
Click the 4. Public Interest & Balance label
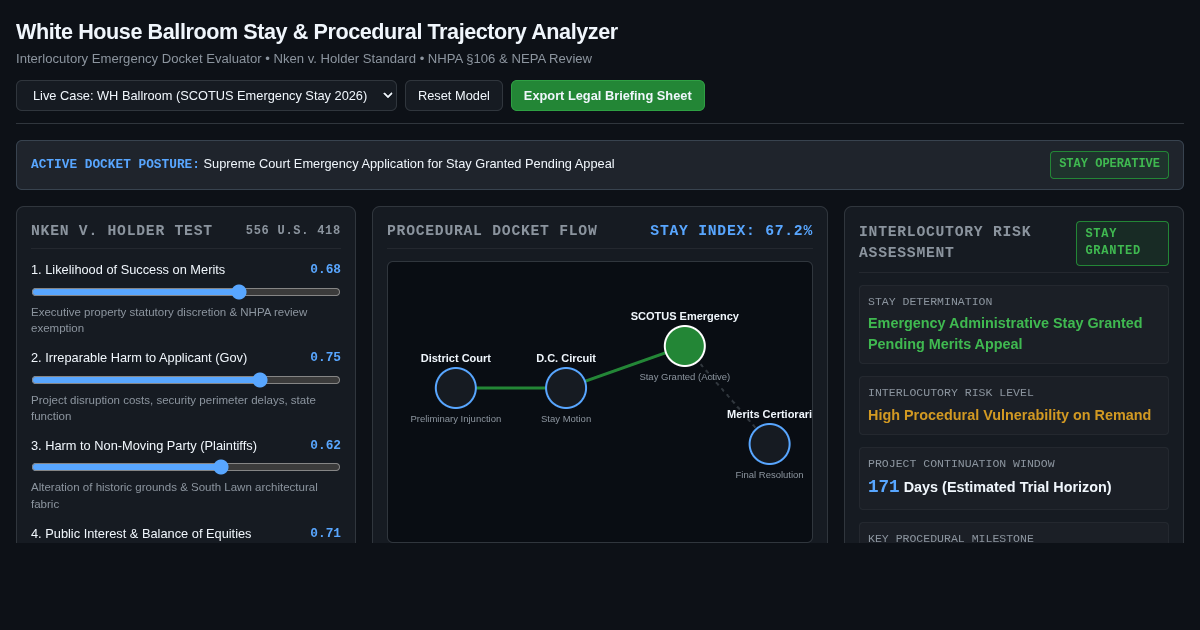141,534
